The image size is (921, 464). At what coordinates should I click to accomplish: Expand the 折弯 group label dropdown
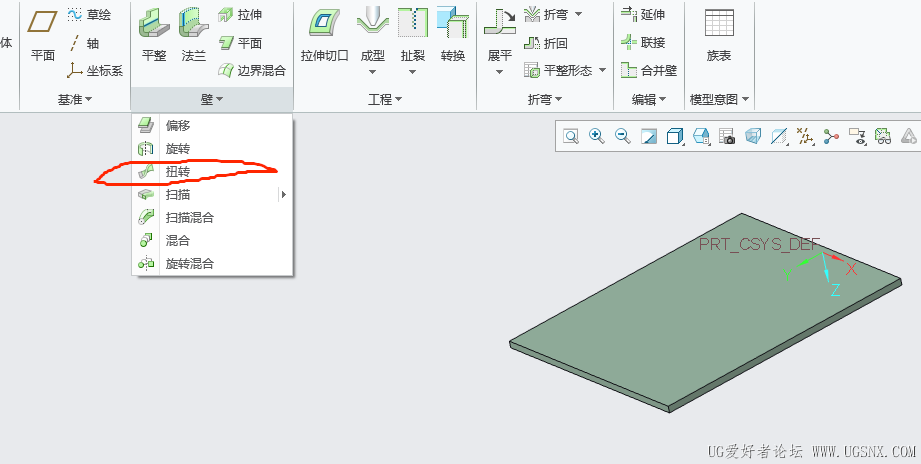coord(545,100)
